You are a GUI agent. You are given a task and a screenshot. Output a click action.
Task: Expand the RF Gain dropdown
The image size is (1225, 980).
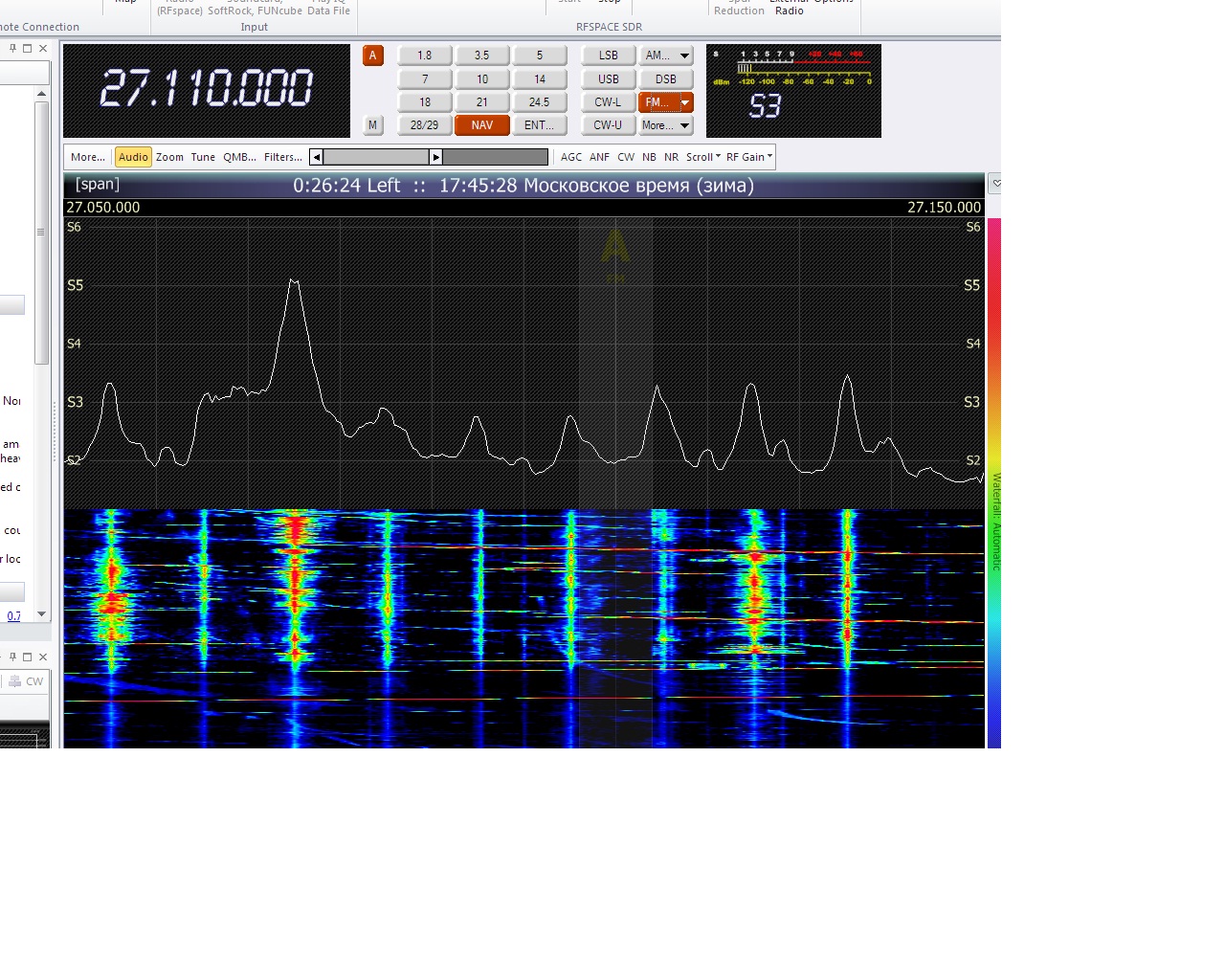[749, 157]
